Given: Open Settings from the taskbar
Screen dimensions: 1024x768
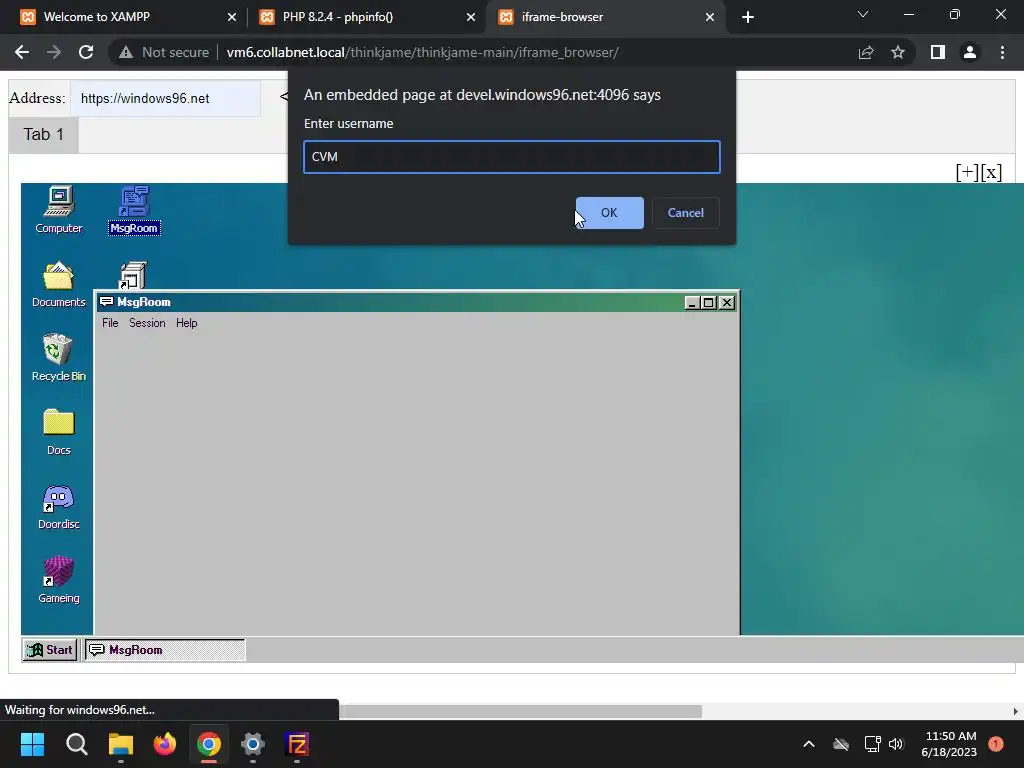Looking at the screenshot, I should tap(253, 744).
